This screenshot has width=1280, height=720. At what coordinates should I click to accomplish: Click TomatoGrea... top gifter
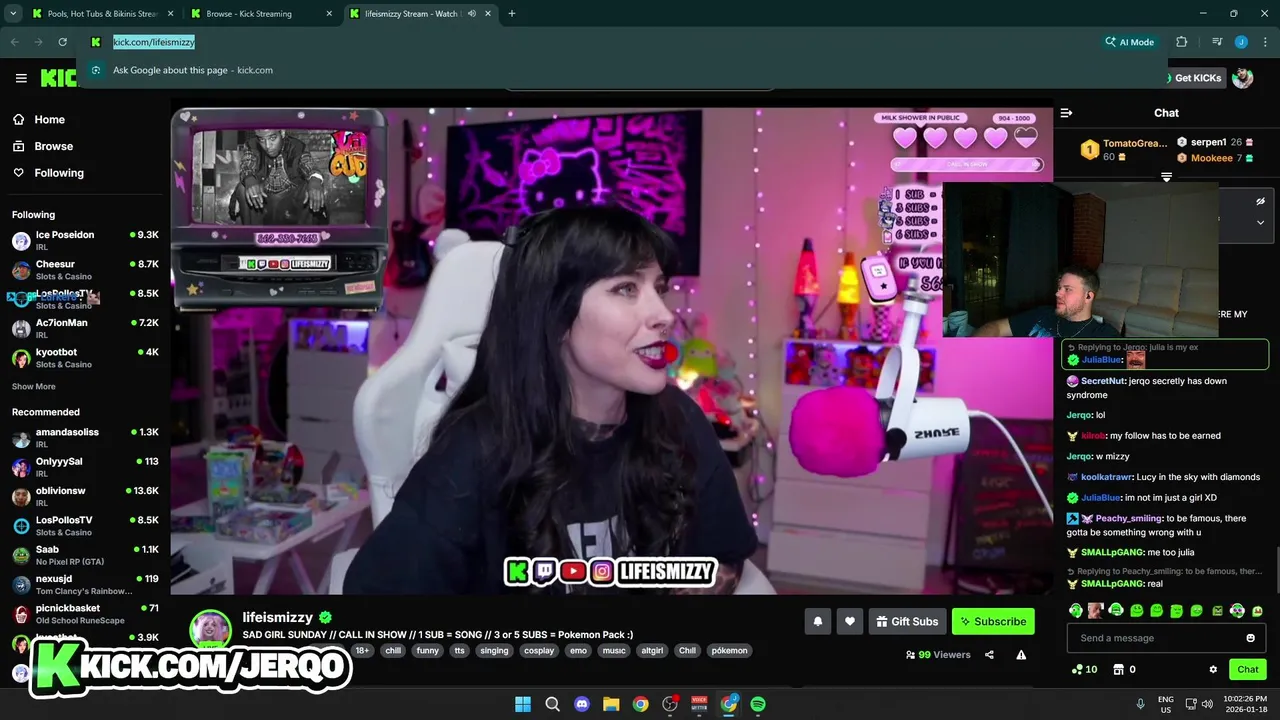pos(1135,143)
